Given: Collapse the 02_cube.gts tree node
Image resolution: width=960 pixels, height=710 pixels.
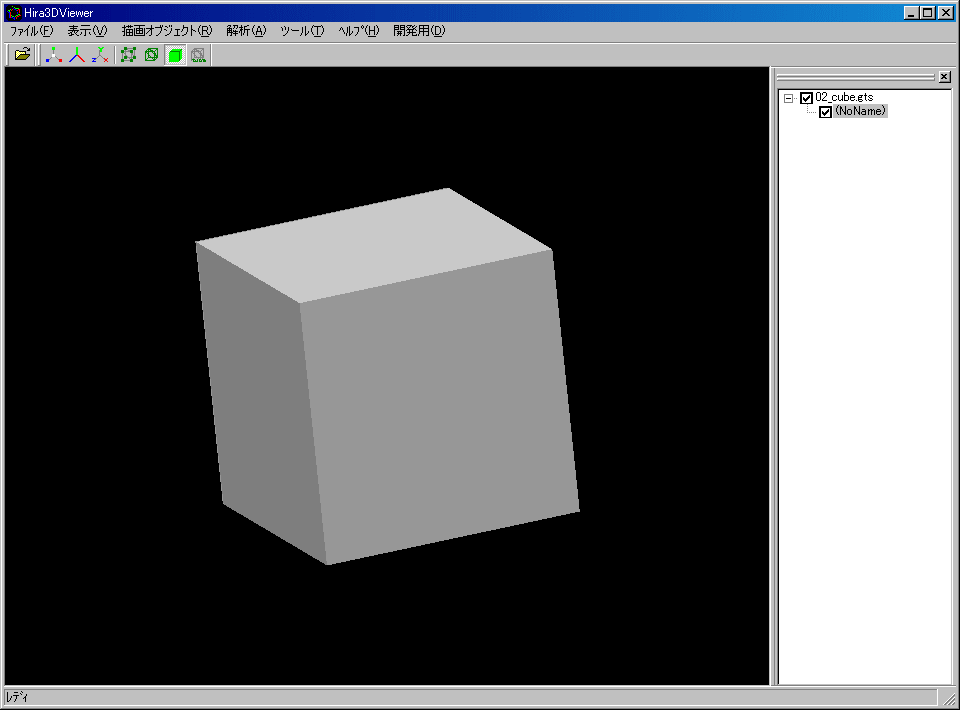Looking at the screenshot, I should (789, 98).
